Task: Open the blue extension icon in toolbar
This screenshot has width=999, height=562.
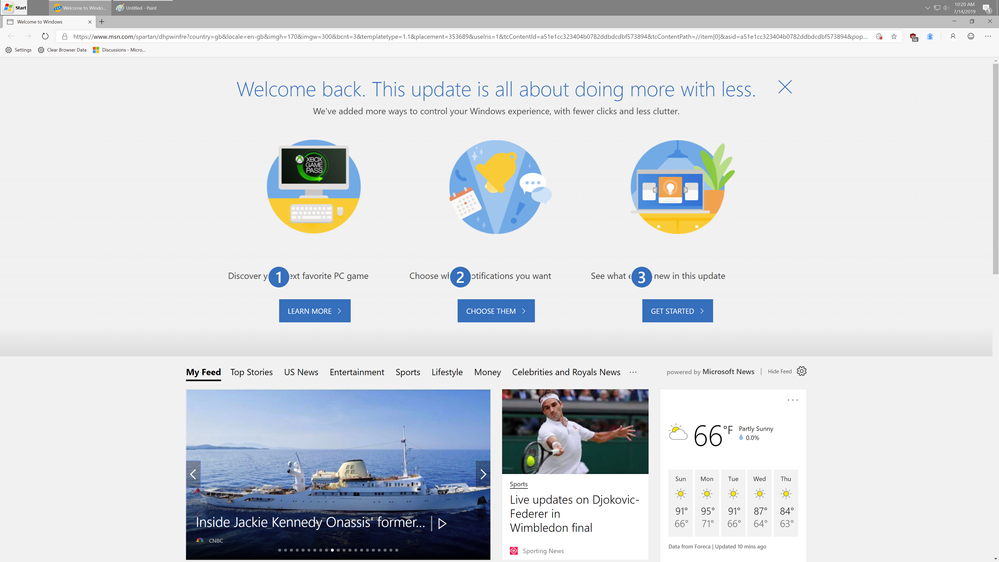Action: point(930,36)
